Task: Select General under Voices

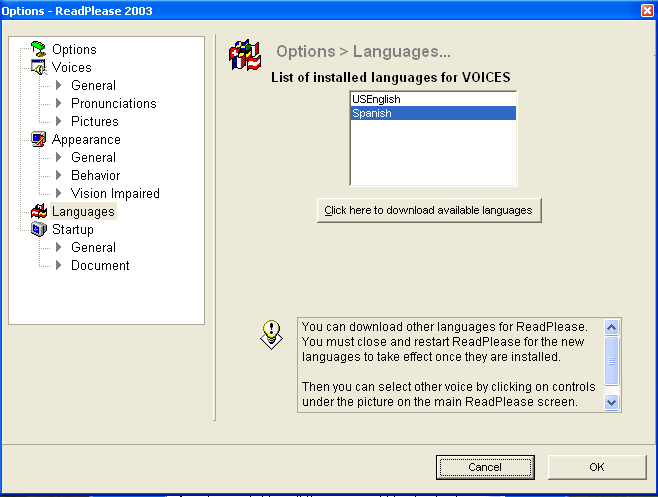Action: coord(93,85)
